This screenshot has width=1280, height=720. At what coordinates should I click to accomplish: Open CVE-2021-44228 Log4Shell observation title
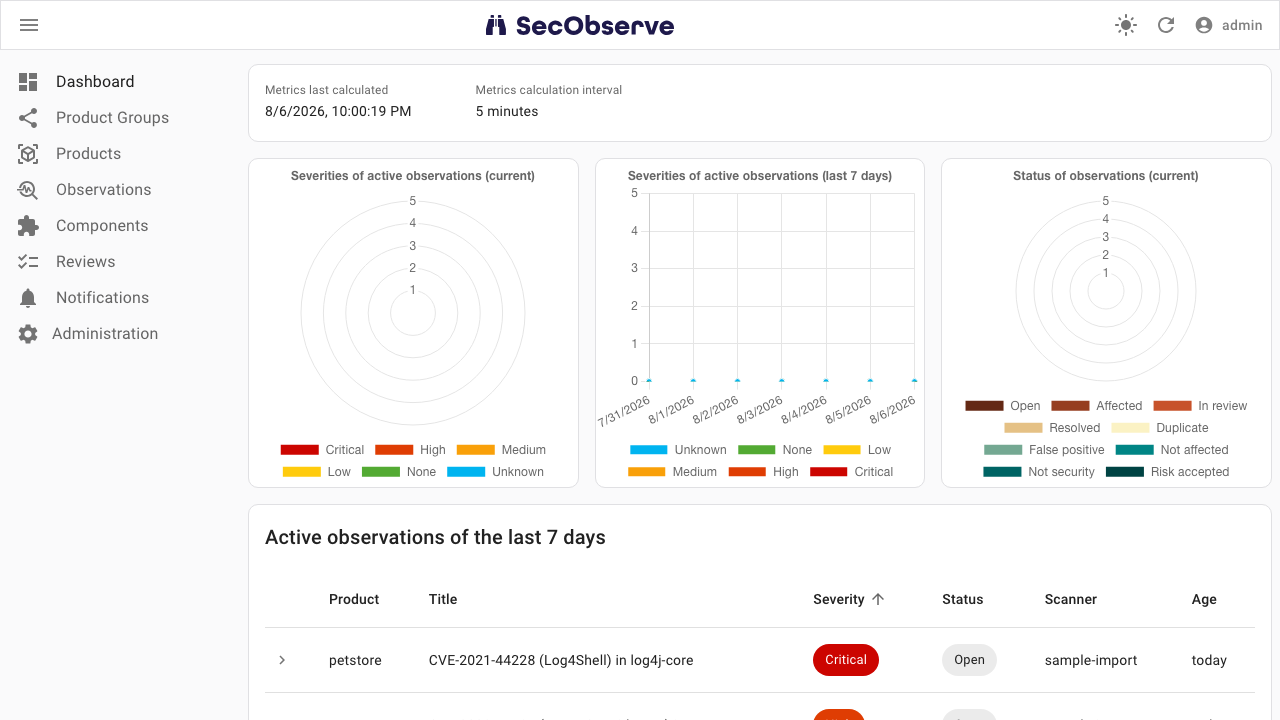pos(561,660)
